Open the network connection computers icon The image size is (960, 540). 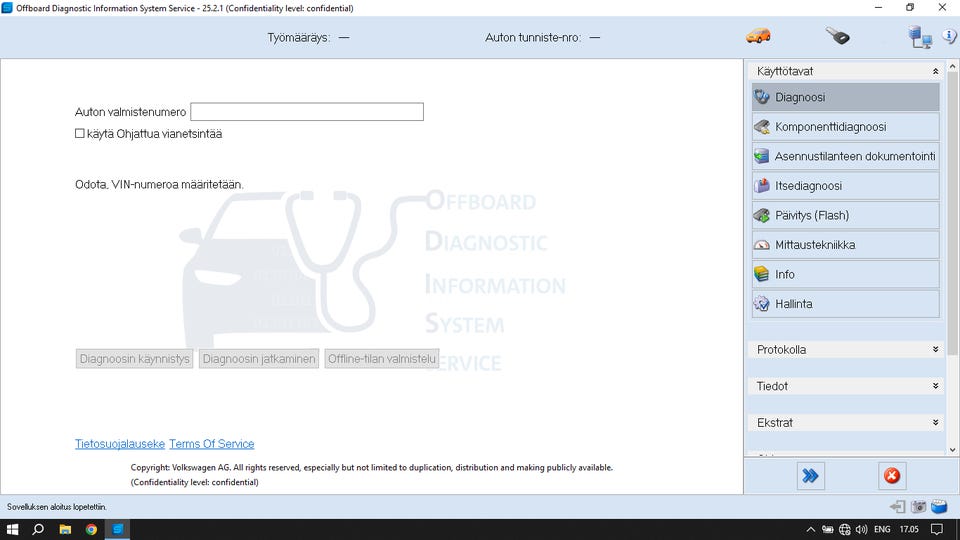coord(920,37)
